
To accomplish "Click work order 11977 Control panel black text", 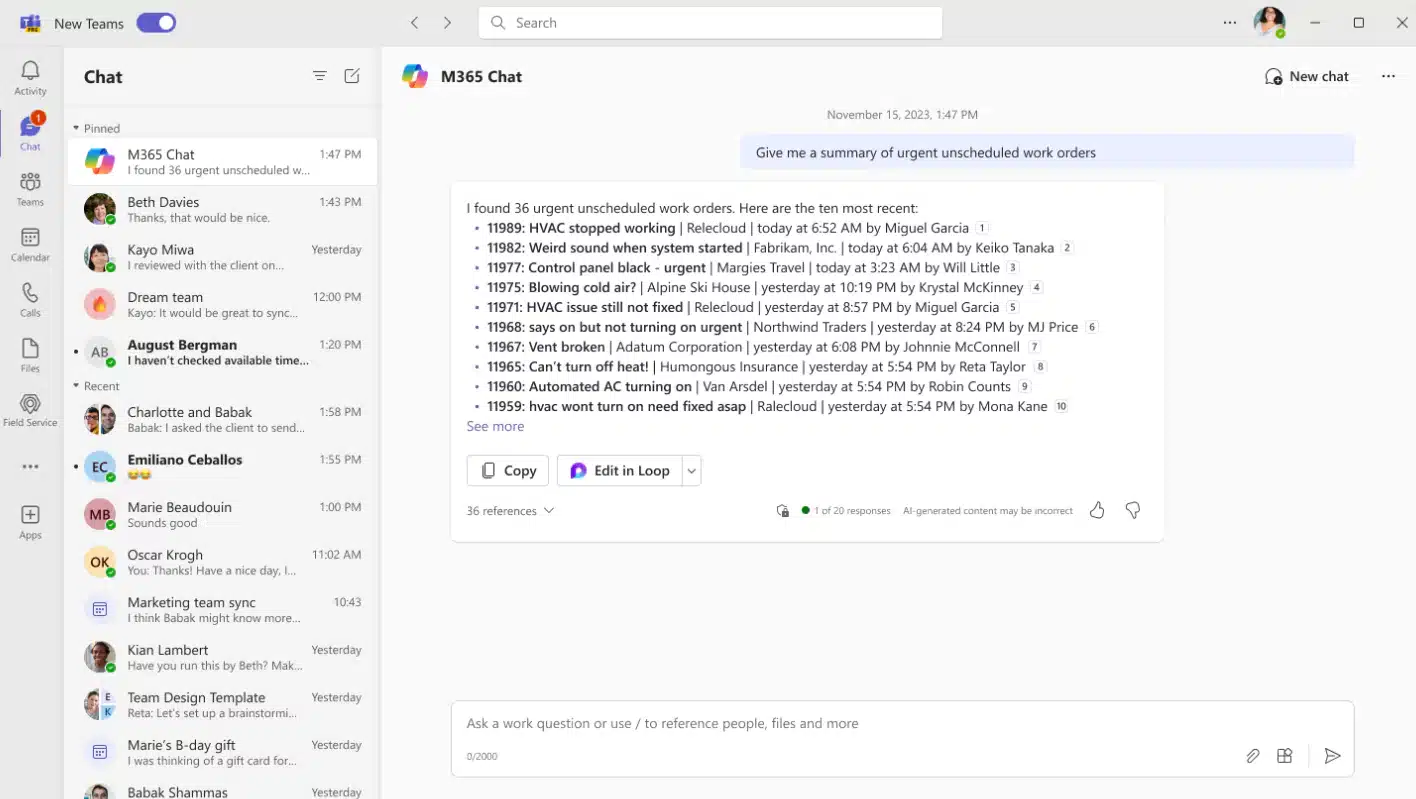I will pyautogui.click(x=596, y=267).
